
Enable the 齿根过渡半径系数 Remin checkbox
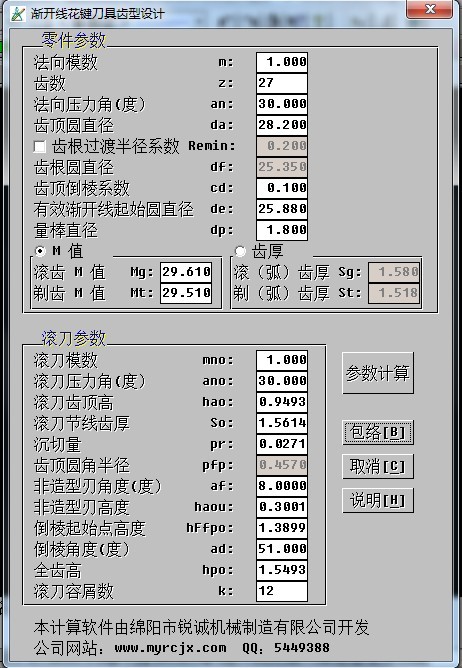[x=40, y=147]
